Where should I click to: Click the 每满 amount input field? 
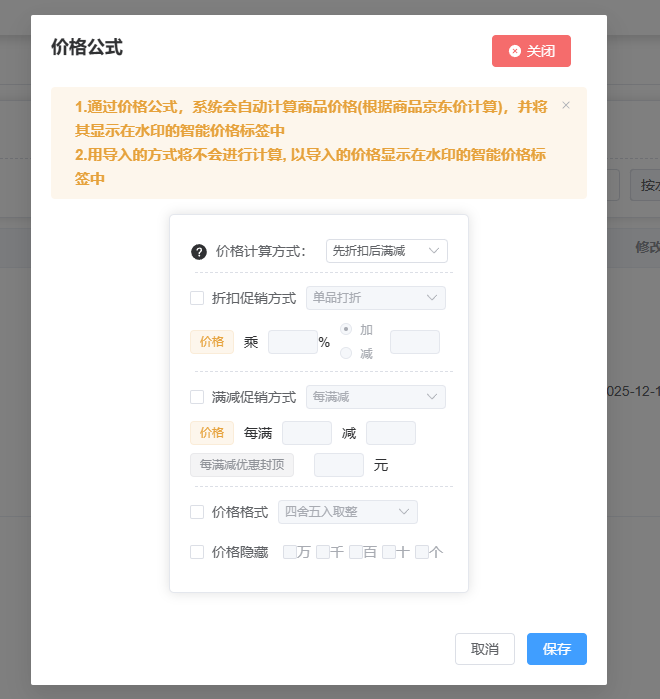(306, 433)
